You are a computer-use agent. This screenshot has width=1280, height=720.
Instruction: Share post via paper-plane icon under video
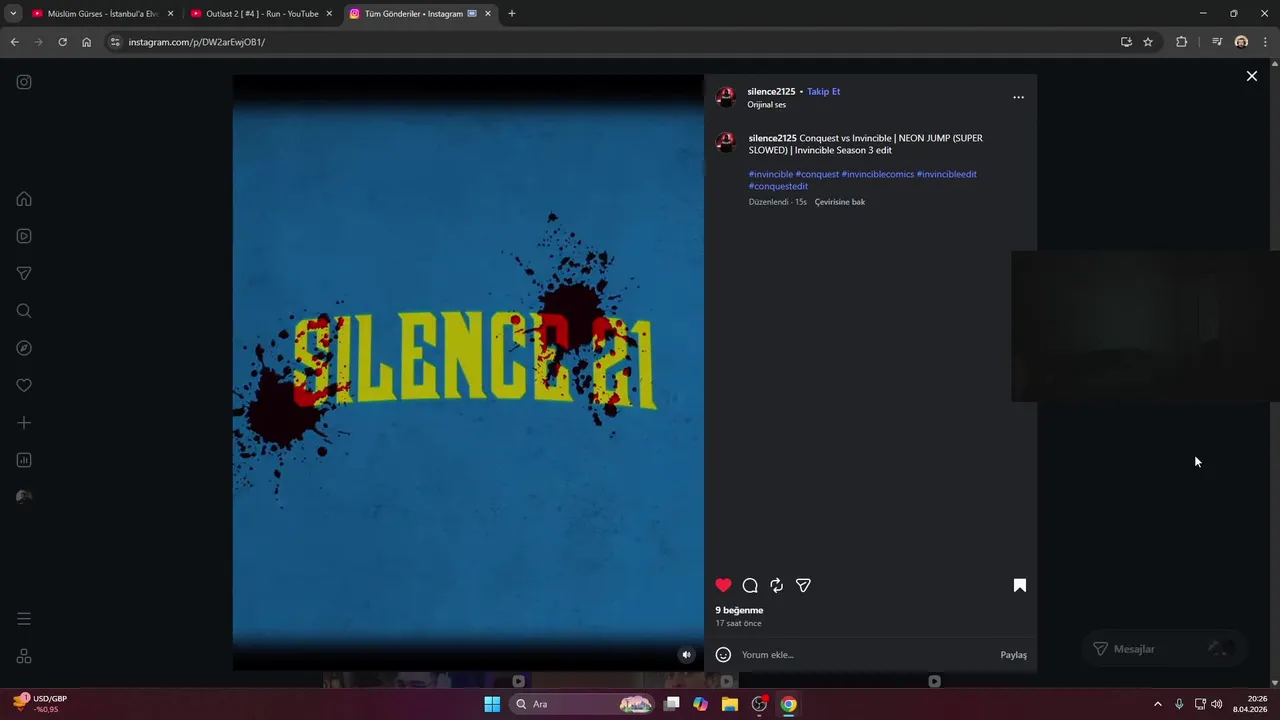click(803, 585)
